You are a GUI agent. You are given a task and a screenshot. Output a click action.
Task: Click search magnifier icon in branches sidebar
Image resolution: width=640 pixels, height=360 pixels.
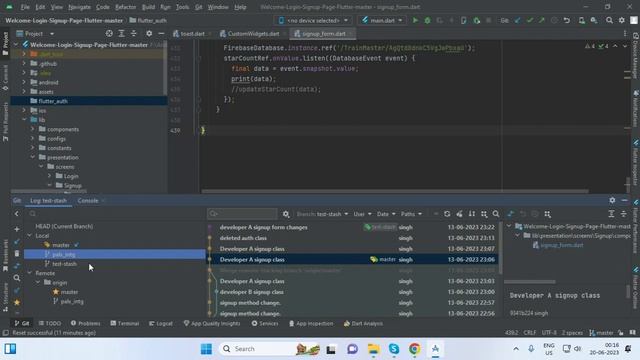(x=17, y=278)
